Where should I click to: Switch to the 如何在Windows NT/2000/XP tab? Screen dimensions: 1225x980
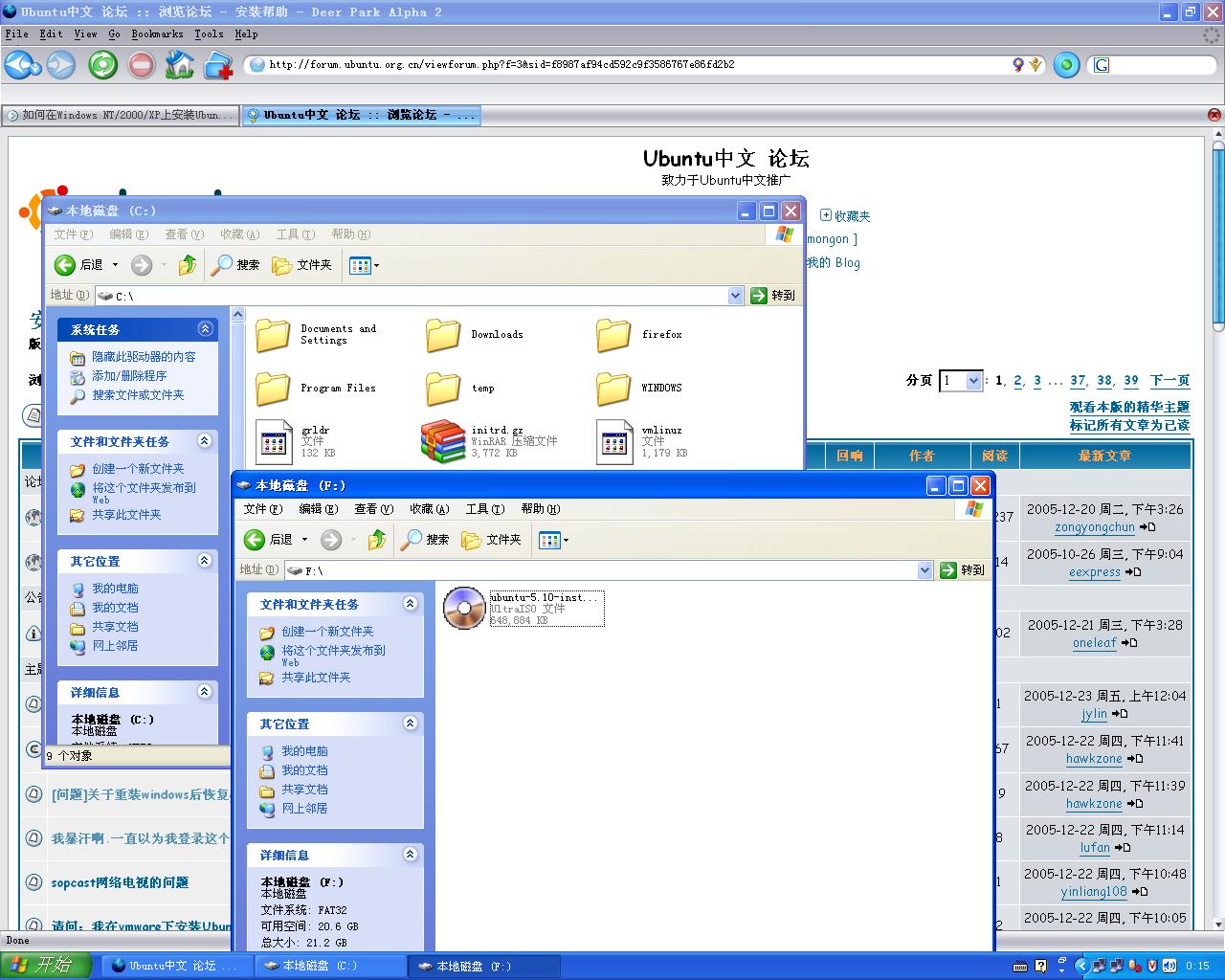tap(119, 115)
